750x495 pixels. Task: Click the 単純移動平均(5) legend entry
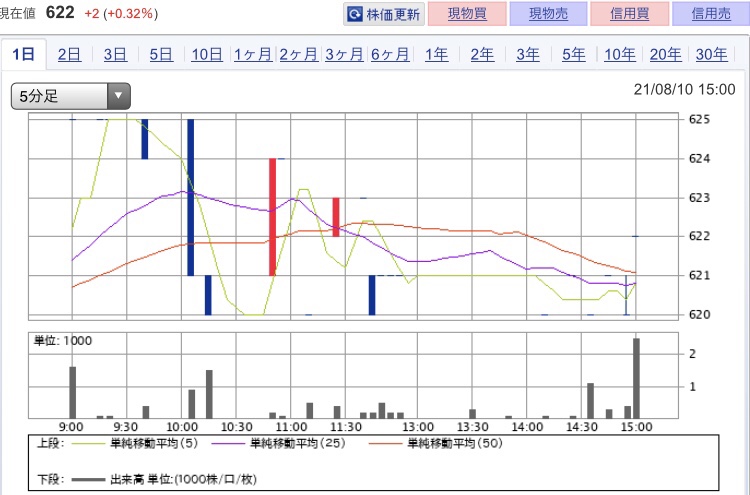134,443
